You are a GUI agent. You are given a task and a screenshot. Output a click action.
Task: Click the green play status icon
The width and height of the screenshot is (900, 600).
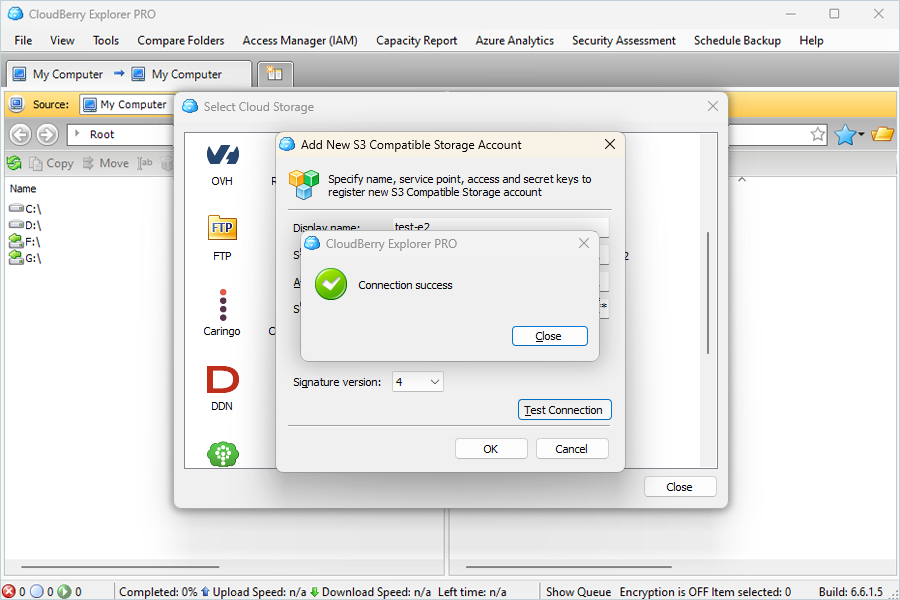[64, 591]
